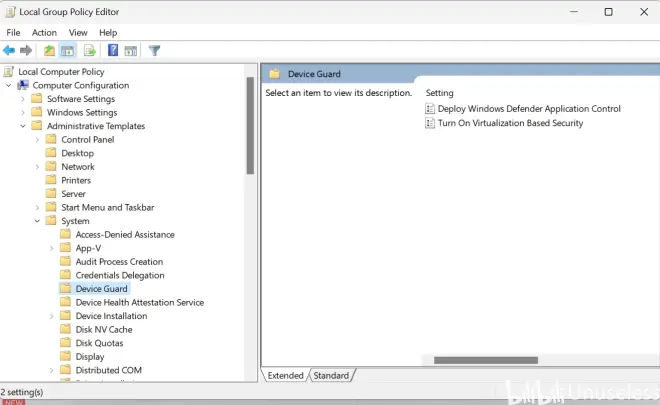Expand the Windows Settings node
Image resolution: width=660 pixels, height=405 pixels.
pyautogui.click(x=23, y=112)
